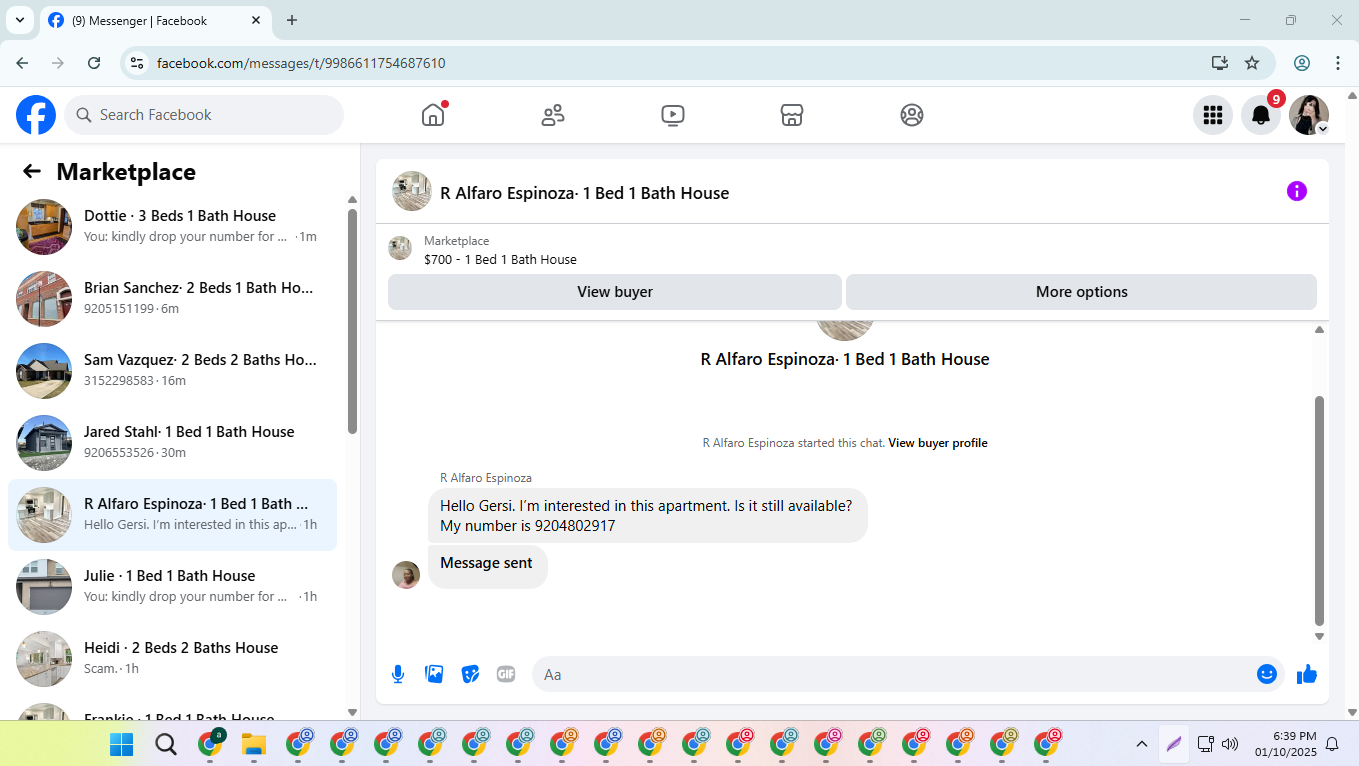Open the Sam Vazquez conversation

click(x=172, y=371)
